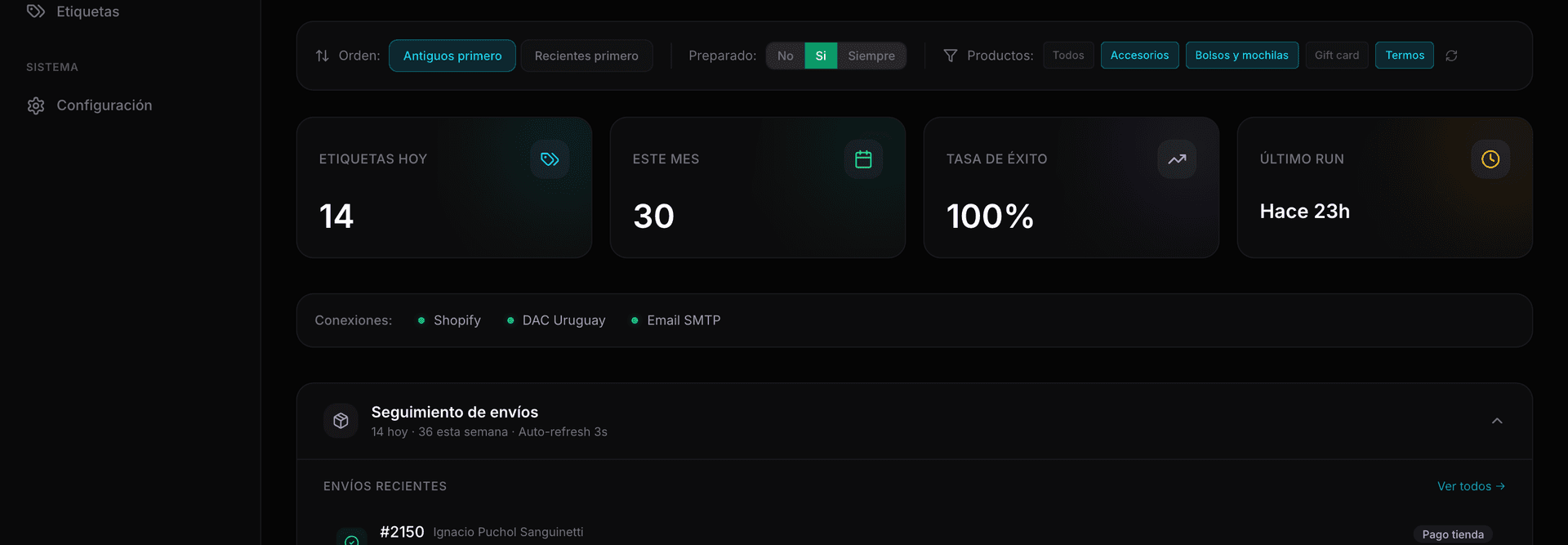Click the Email SMTP connection status
1568x545 pixels.
(676, 320)
